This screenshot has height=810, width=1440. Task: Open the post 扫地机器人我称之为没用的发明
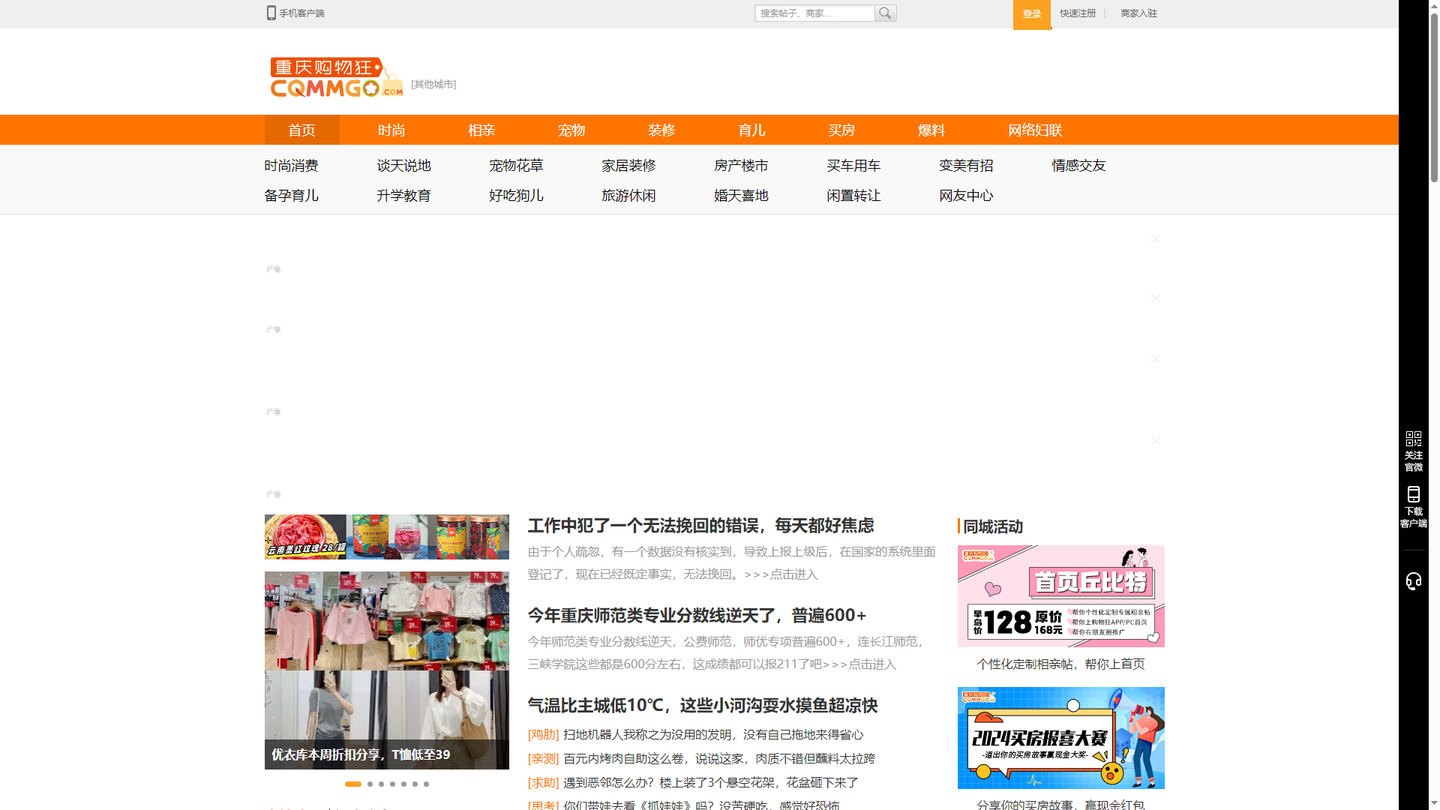pyautogui.click(x=713, y=735)
